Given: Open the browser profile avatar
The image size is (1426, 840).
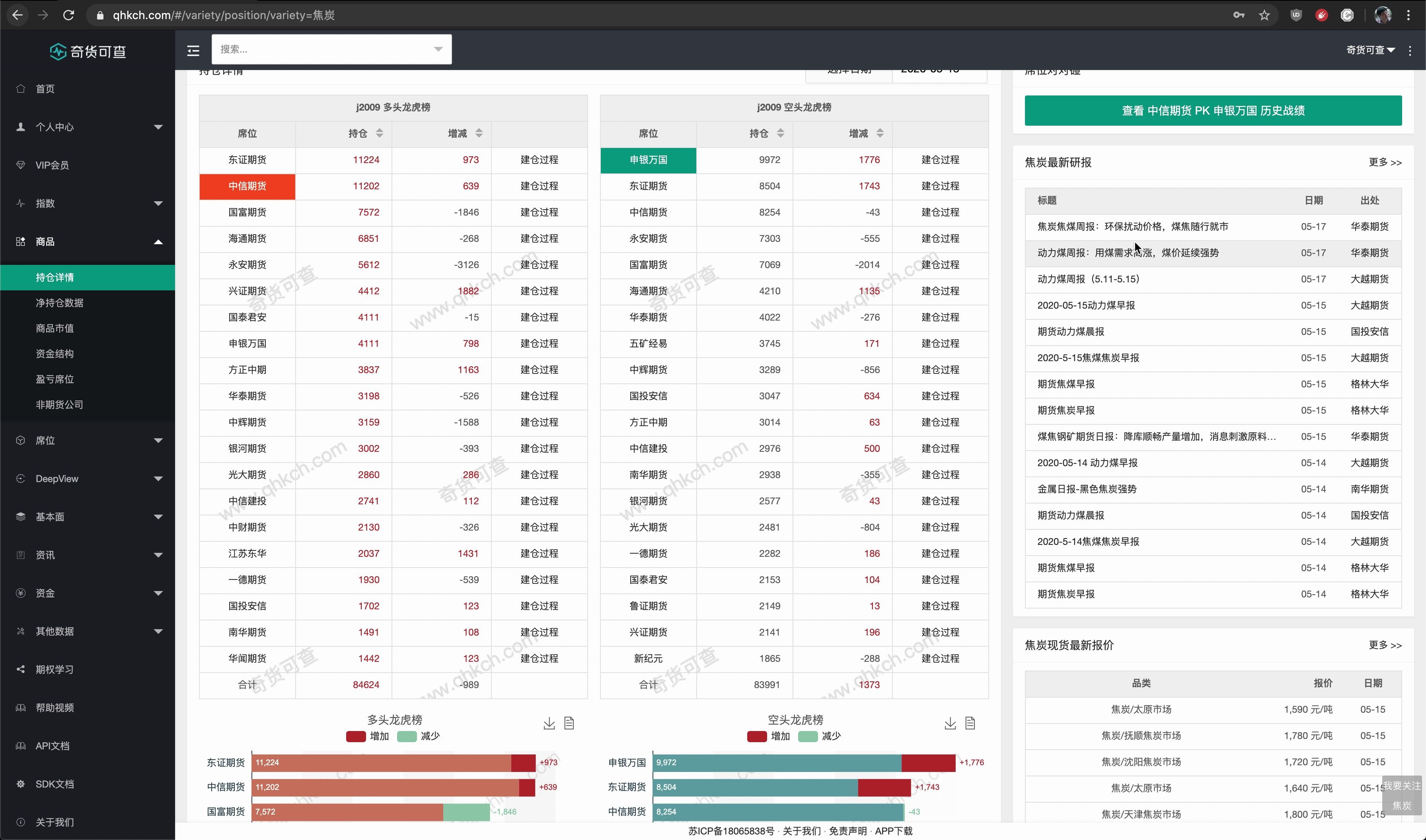Looking at the screenshot, I should coord(1382,15).
